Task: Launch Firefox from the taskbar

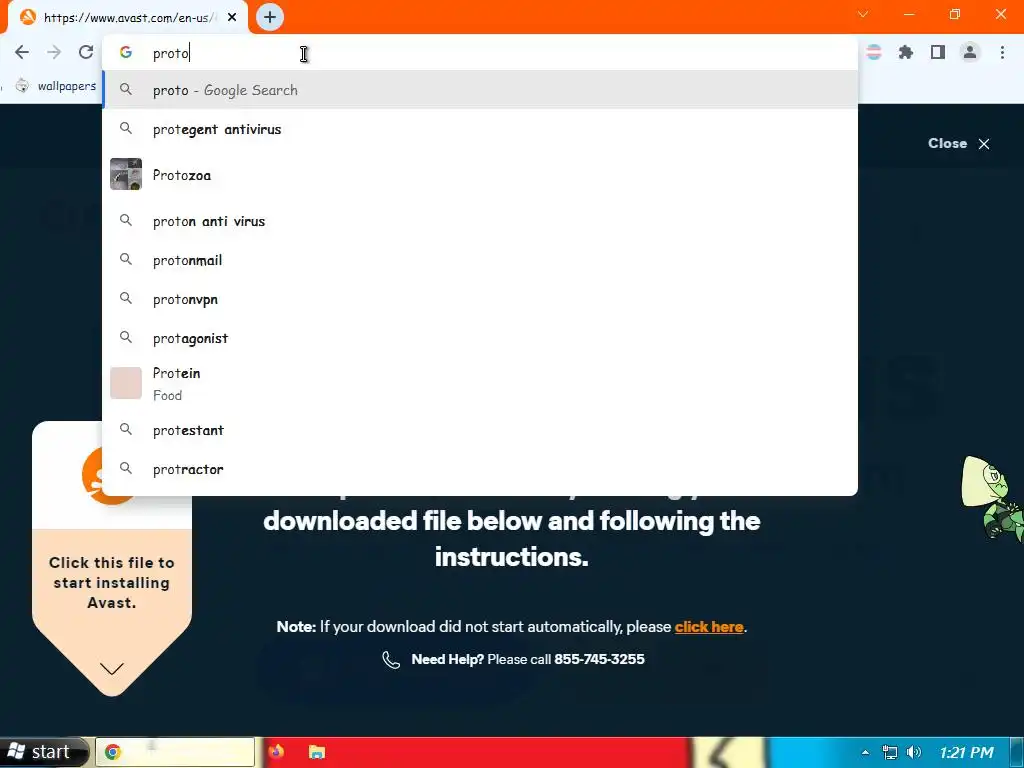Action: coord(276,752)
